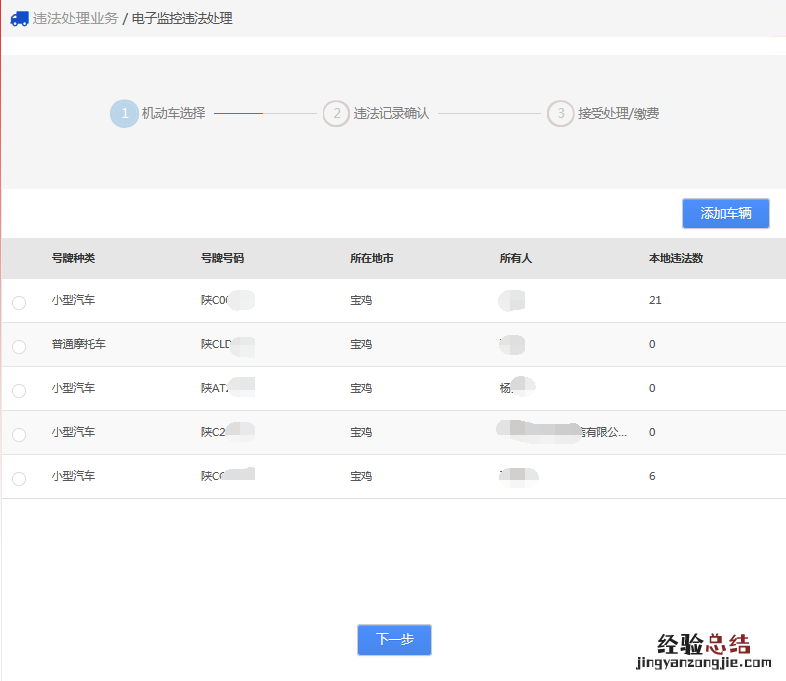The image size is (786, 681).
Task: Click the 本地违法数 column header
Action: tap(676, 258)
